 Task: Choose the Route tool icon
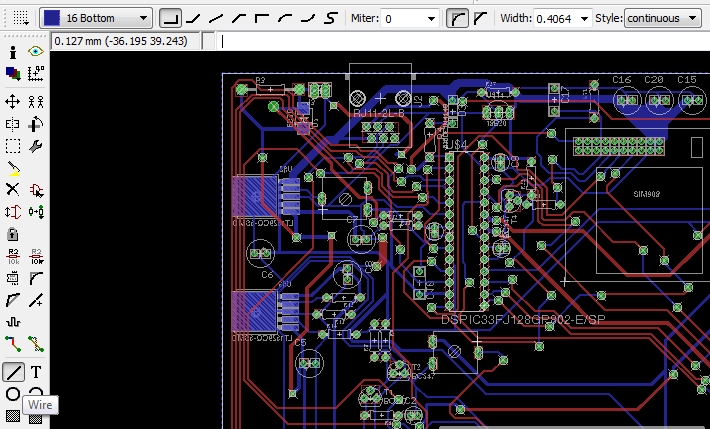pyautogui.click(x=13, y=344)
